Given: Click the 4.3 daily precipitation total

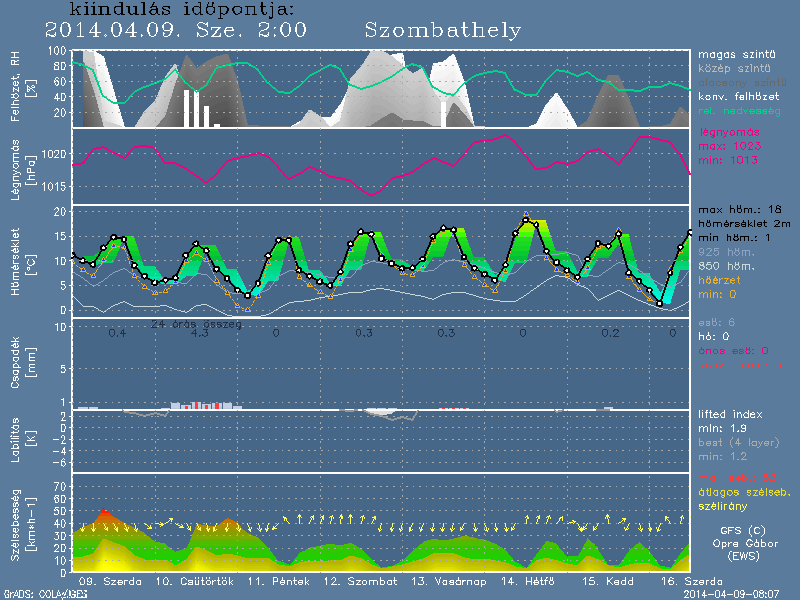Looking at the screenshot, I should tap(199, 333).
